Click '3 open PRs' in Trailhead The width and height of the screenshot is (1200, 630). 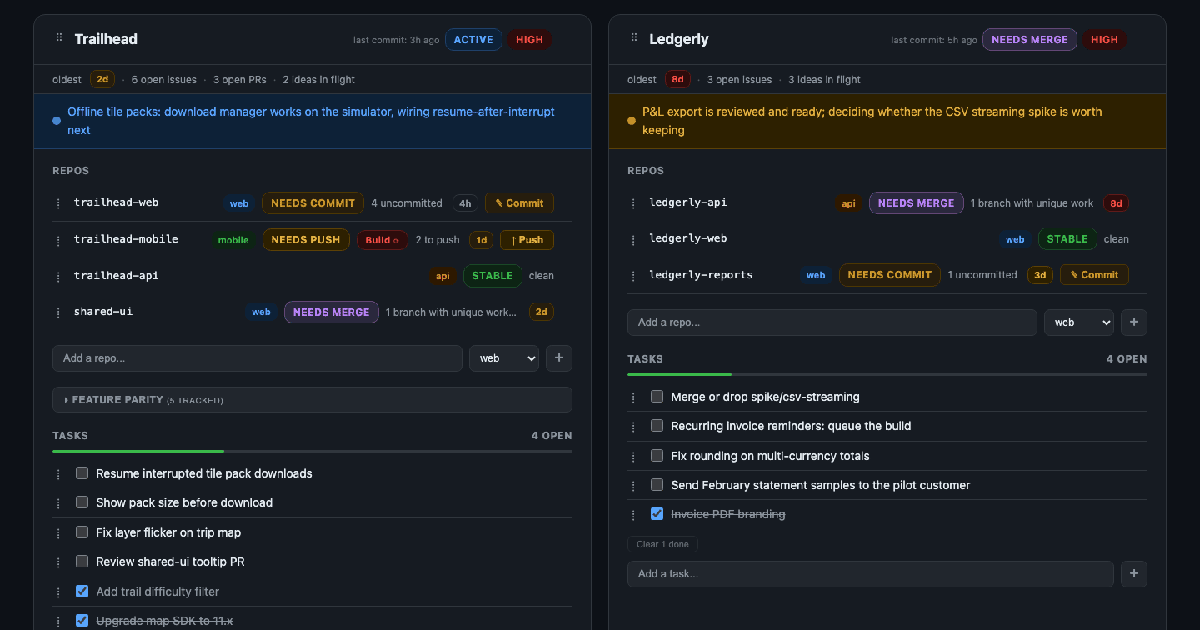point(239,79)
